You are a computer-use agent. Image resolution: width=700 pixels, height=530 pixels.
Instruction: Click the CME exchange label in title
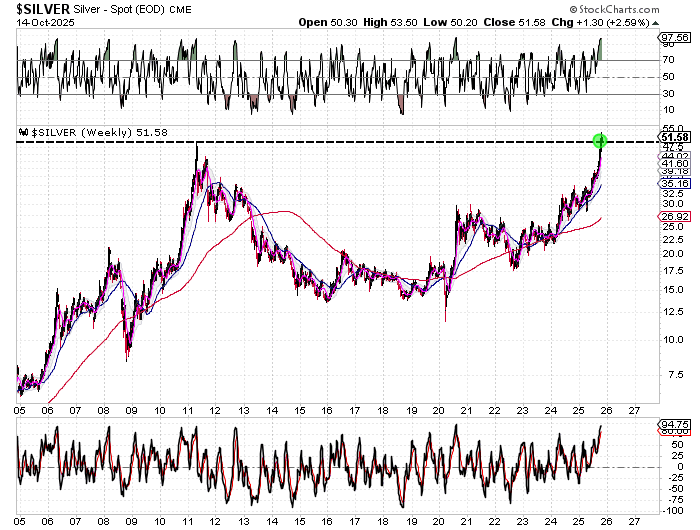pyautogui.click(x=152, y=9)
